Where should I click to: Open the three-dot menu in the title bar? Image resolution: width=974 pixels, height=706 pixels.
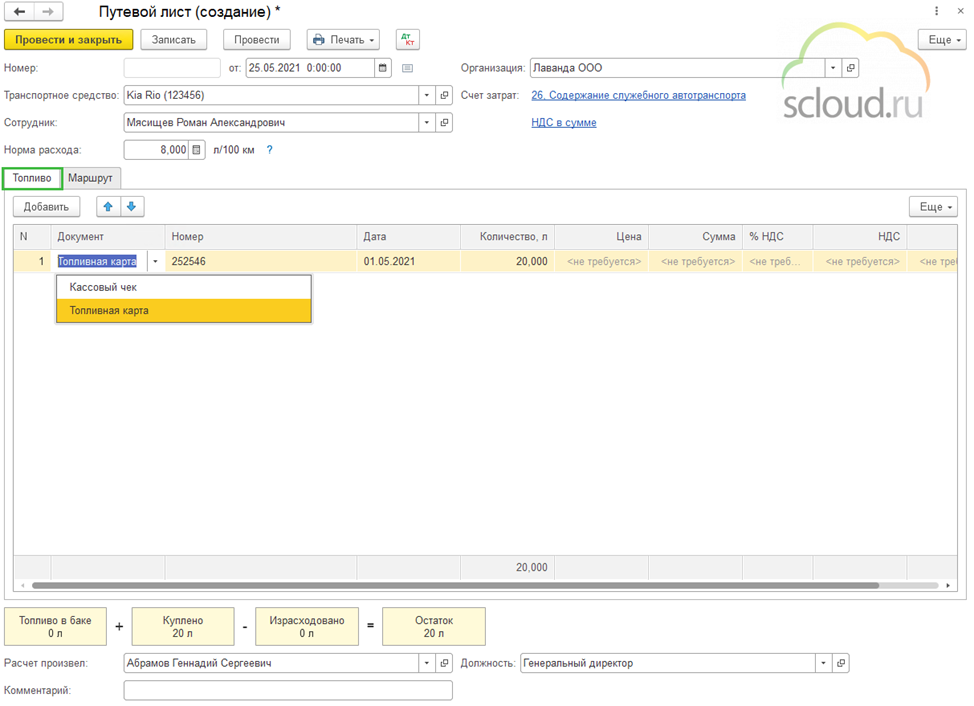(937, 11)
